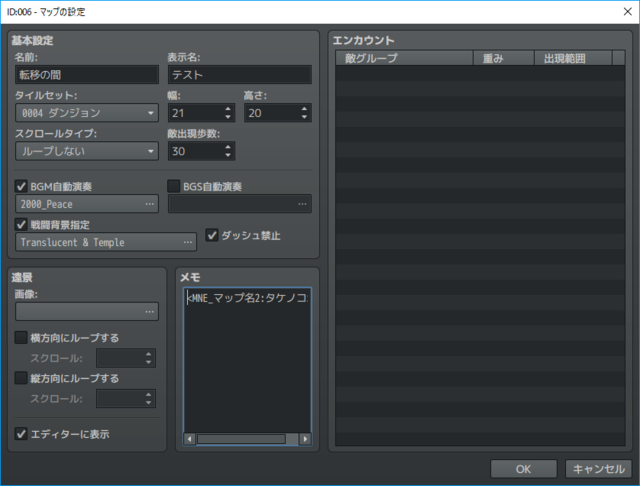The image size is (640, 486).
Task: Open the empty BGS file selector
Action: coord(240,204)
